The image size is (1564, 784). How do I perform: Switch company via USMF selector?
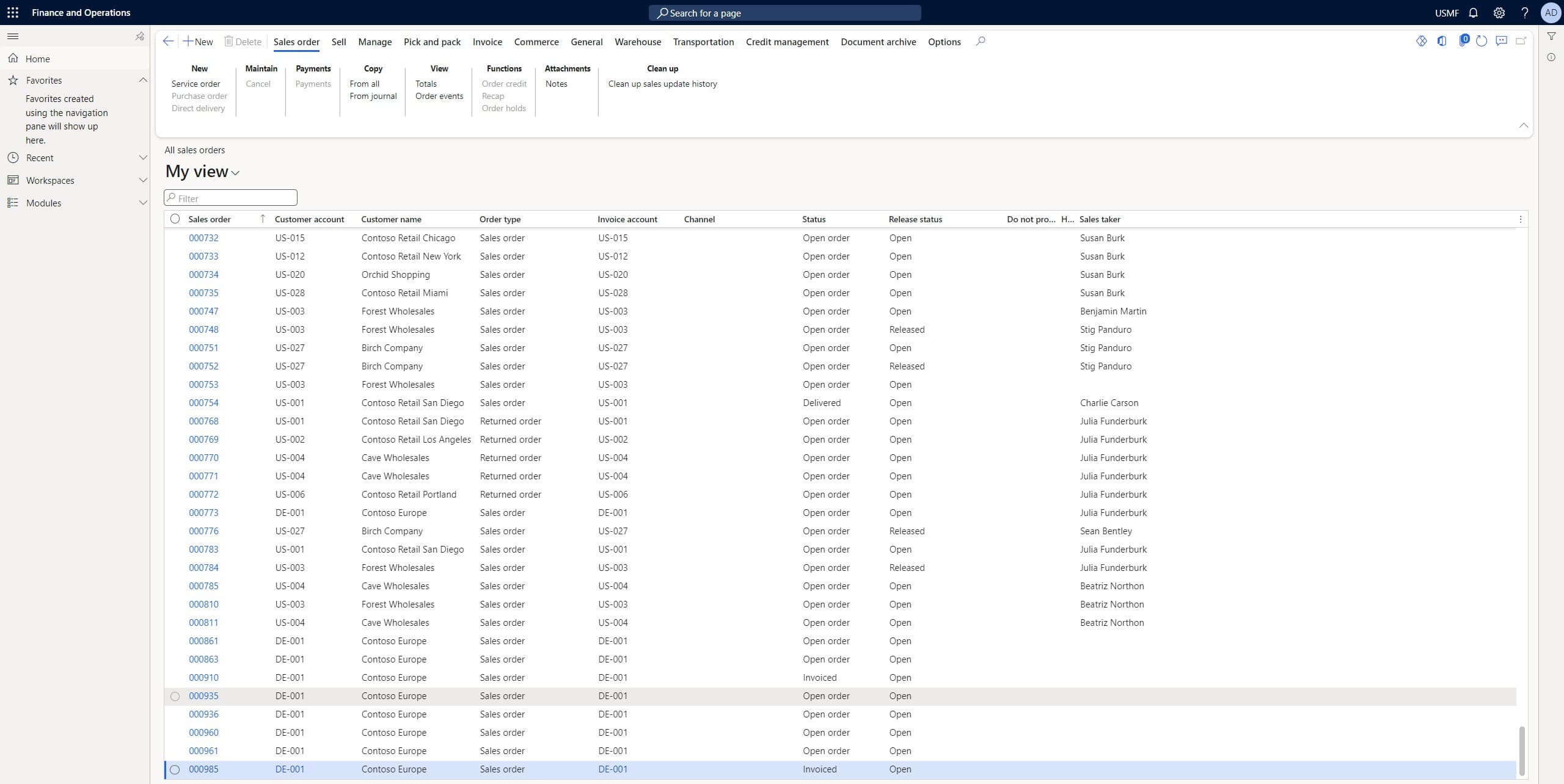(1446, 13)
